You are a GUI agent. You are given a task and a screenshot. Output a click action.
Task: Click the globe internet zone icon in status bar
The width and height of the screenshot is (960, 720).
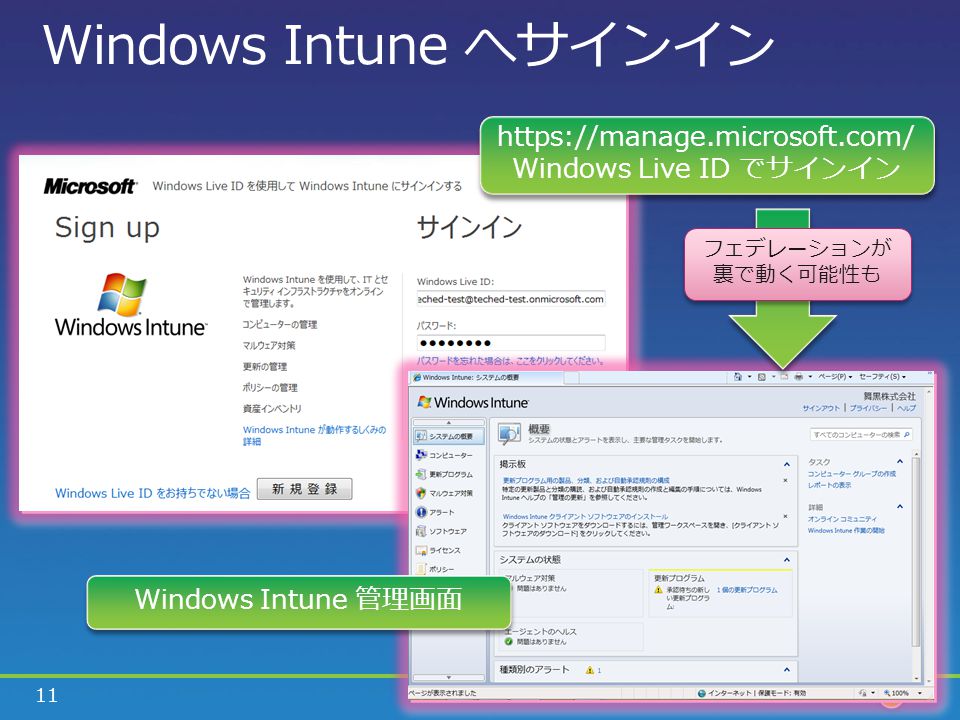point(702,693)
